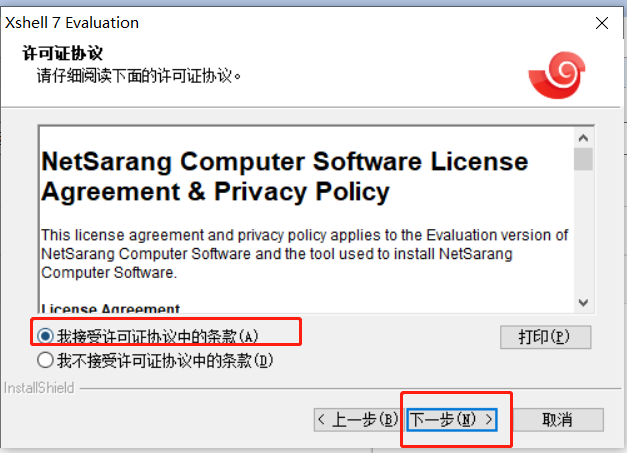Click the heading 'NetSarang Computer Software License'
This screenshot has width=627, height=453.
285,162
